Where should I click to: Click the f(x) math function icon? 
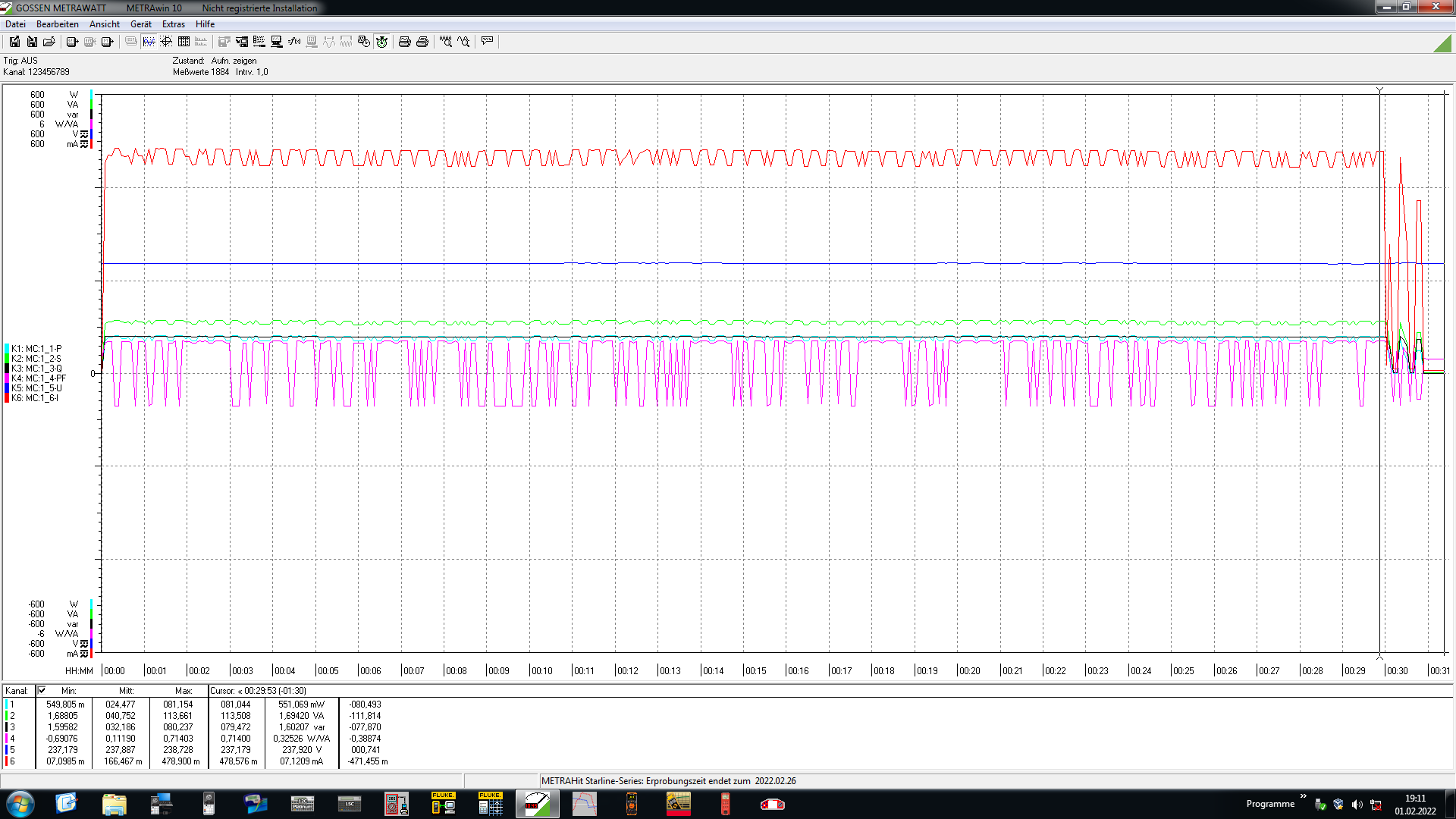tap(294, 42)
